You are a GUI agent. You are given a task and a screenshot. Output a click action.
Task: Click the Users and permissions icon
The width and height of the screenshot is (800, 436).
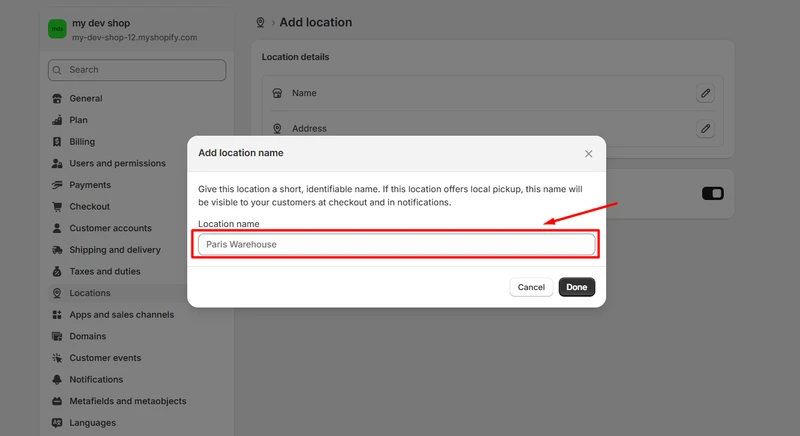pyautogui.click(x=57, y=163)
